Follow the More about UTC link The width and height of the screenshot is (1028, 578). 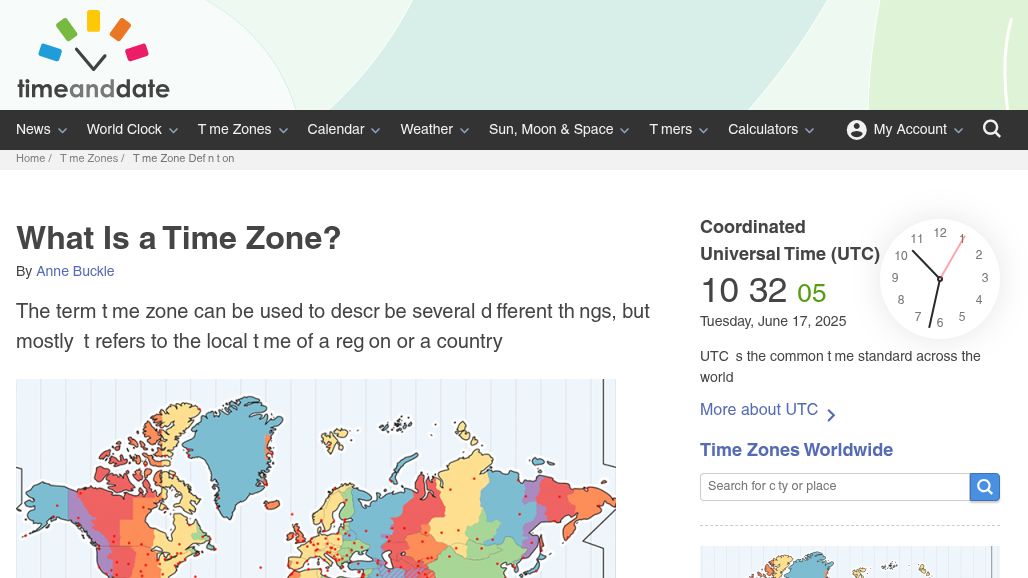[x=759, y=410]
